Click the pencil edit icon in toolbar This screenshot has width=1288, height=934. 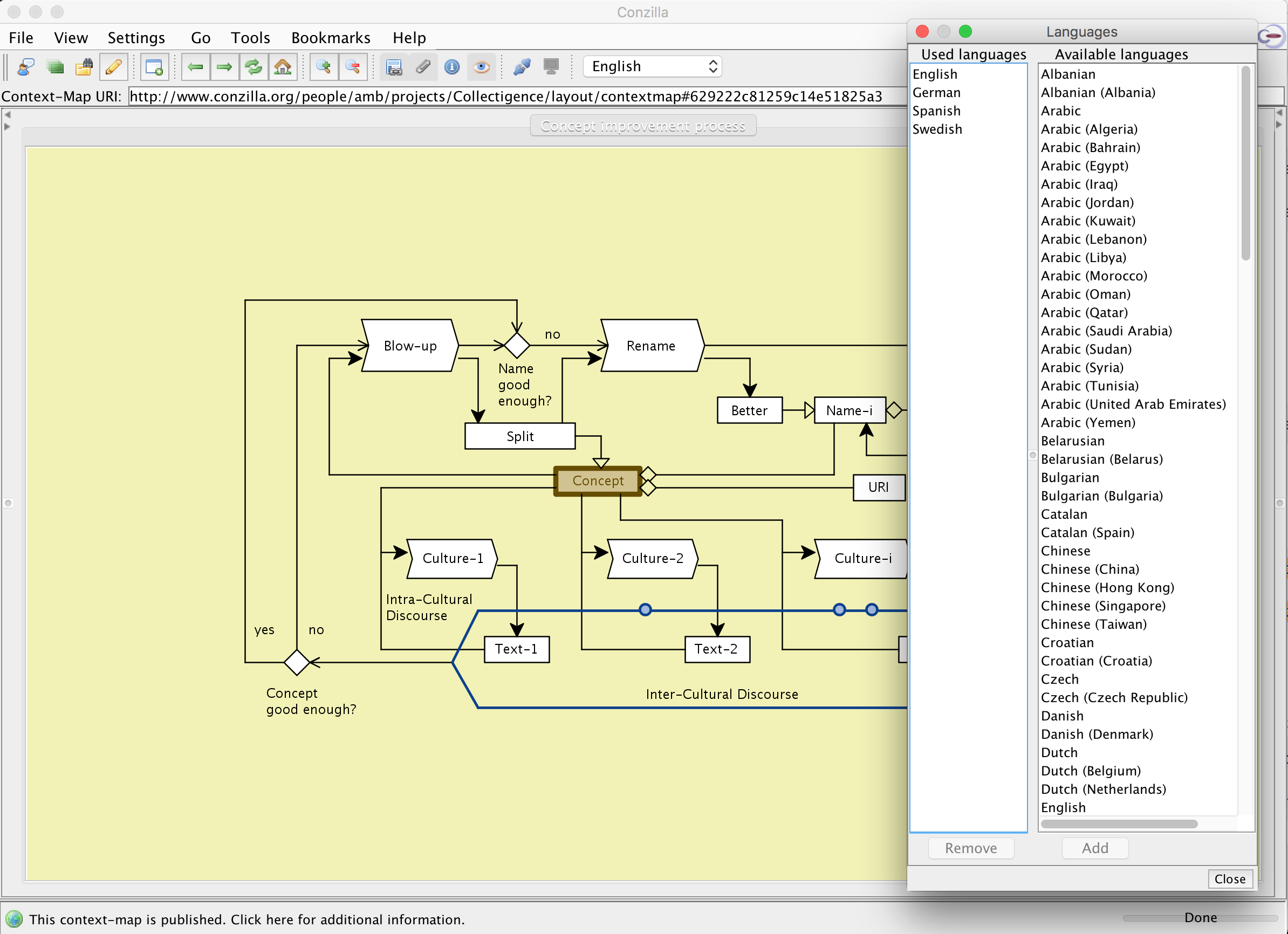pyautogui.click(x=114, y=67)
